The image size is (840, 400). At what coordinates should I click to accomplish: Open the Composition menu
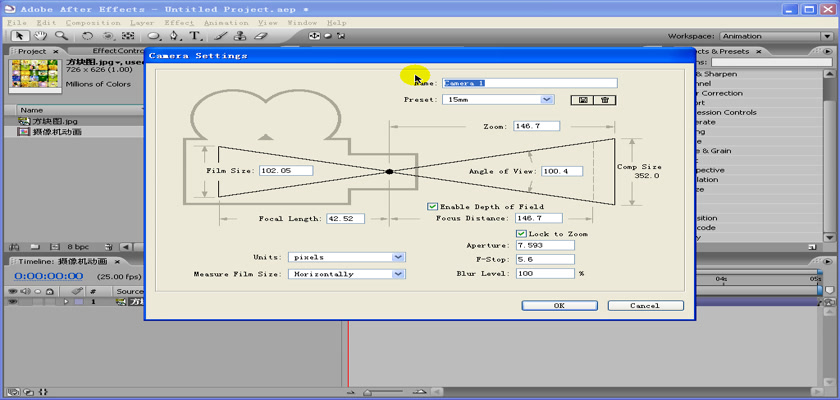(93, 23)
